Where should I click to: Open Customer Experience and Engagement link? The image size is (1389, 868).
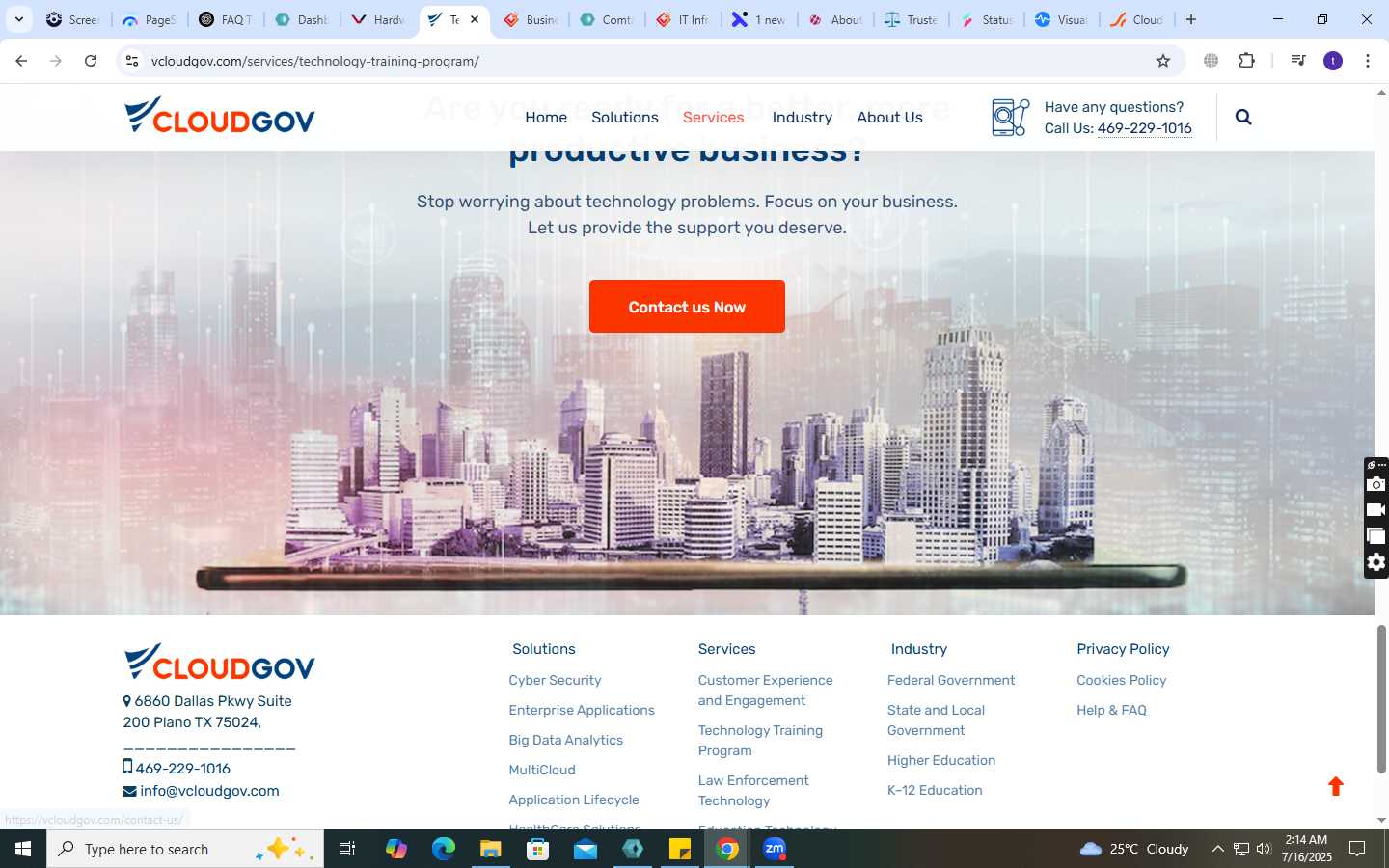click(765, 691)
